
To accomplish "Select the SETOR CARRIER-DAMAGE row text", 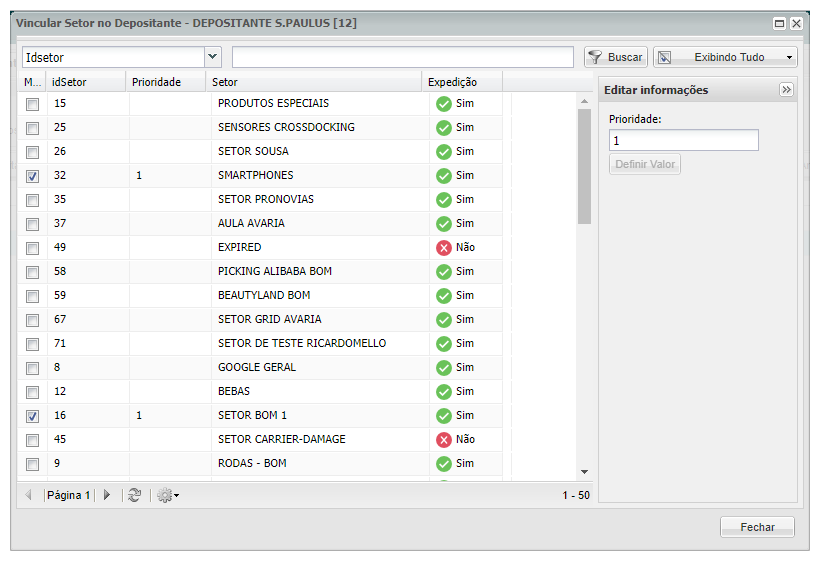I will 281,439.
